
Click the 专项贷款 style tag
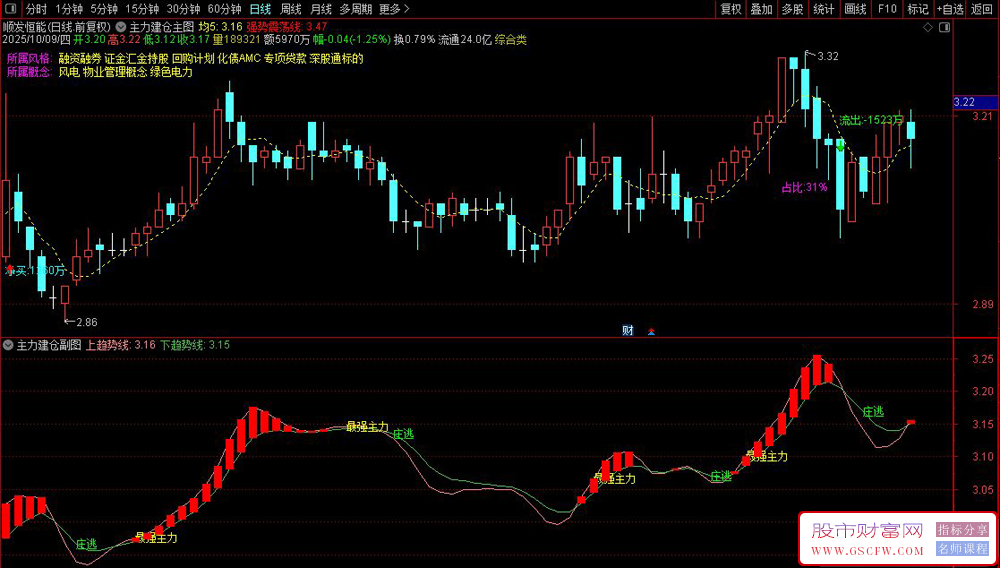pyautogui.click(x=284, y=59)
